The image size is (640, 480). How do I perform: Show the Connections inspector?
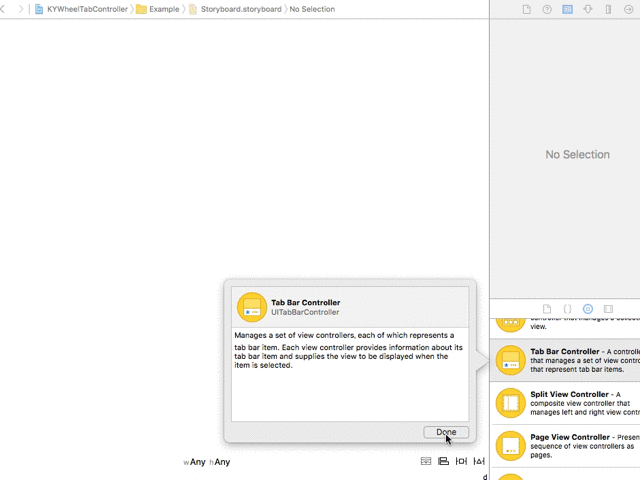pos(629,9)
